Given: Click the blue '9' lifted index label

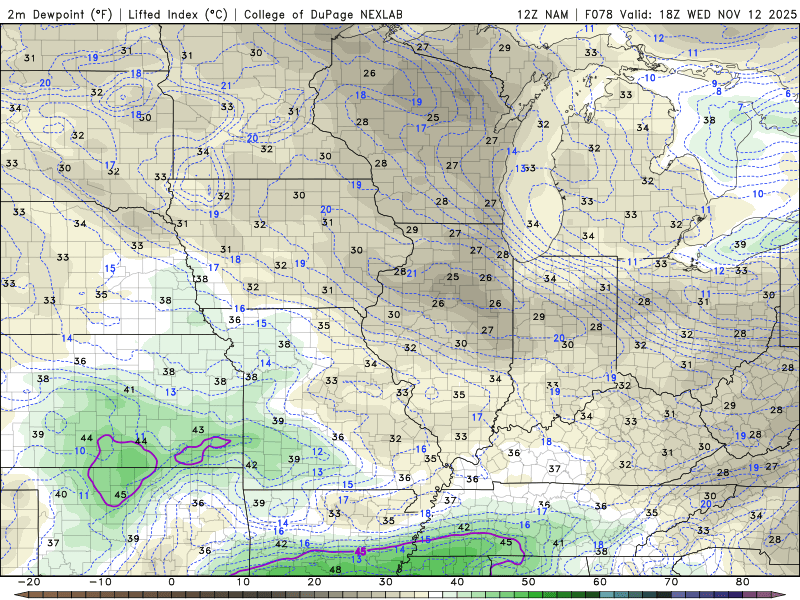Looking at the screenshot, I should point(714,84).
